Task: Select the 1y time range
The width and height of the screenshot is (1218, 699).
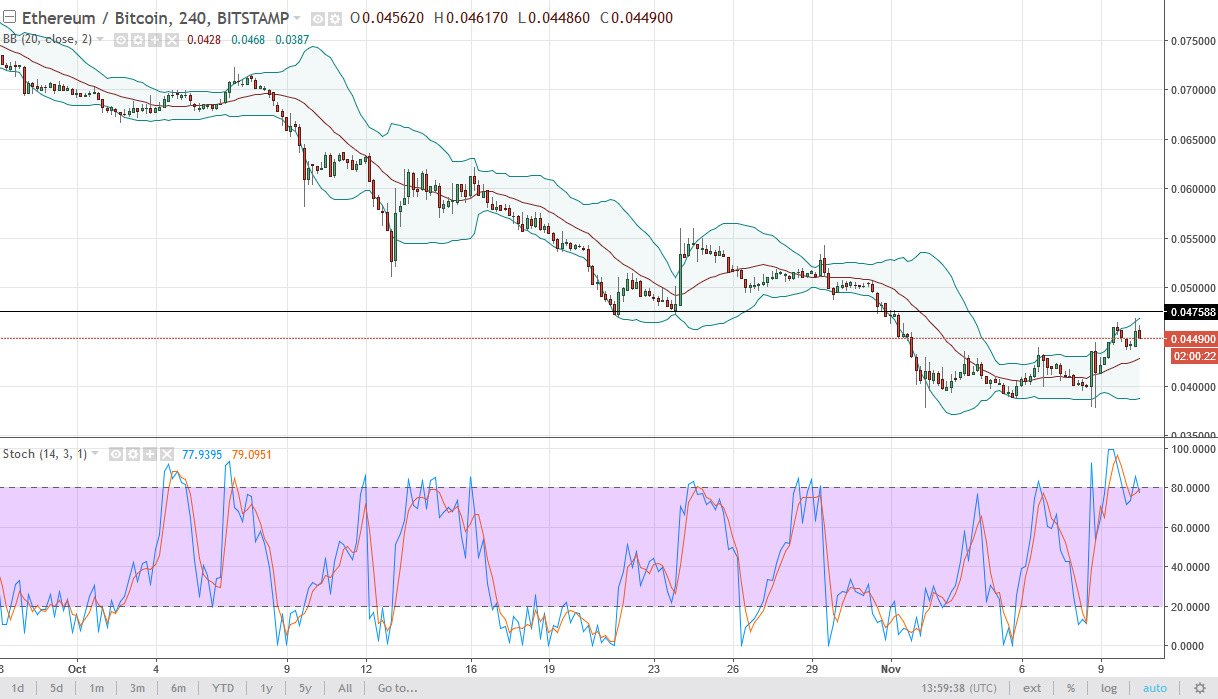Action: pyautogui.click(x=266, y=688)
